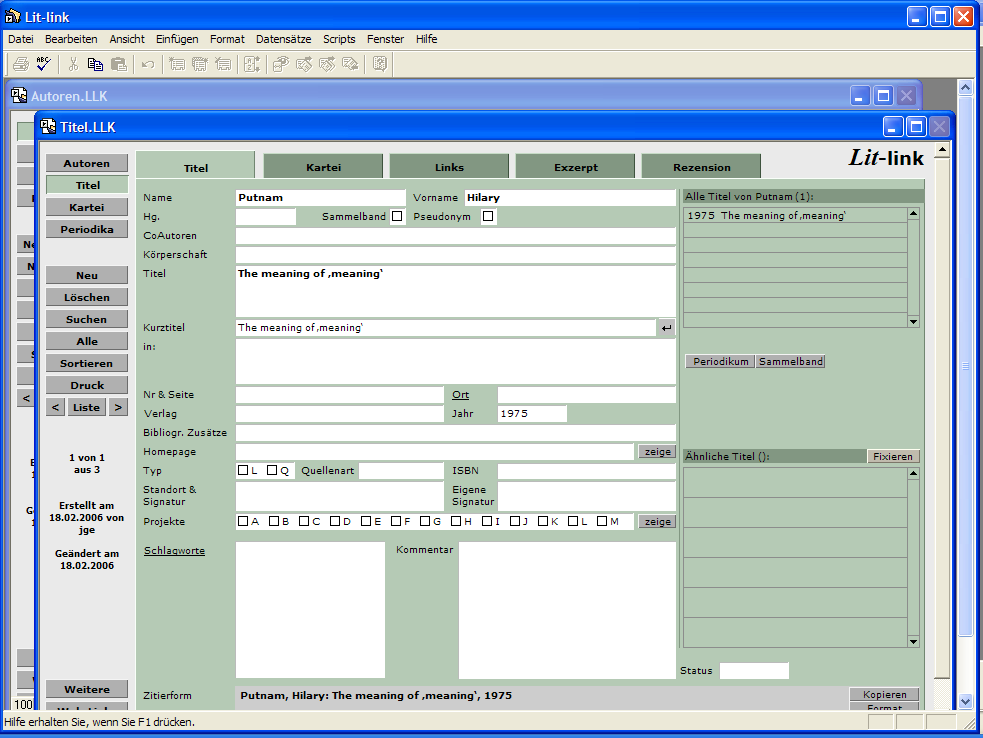This screenshot has width=983, height=738.
Task: Click the undo arrow icon
Action: [x=148, y=64]
